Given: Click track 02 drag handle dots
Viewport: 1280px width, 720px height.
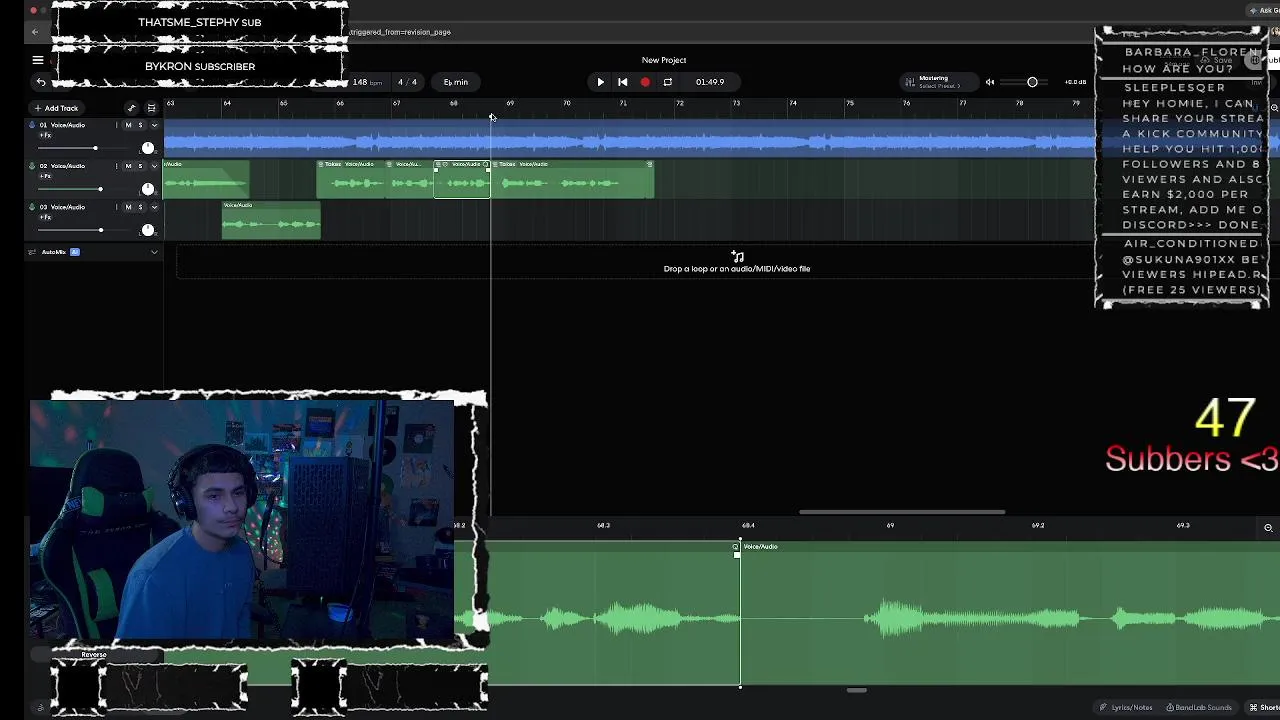Looking at the screenshot, I should [117, 166].
